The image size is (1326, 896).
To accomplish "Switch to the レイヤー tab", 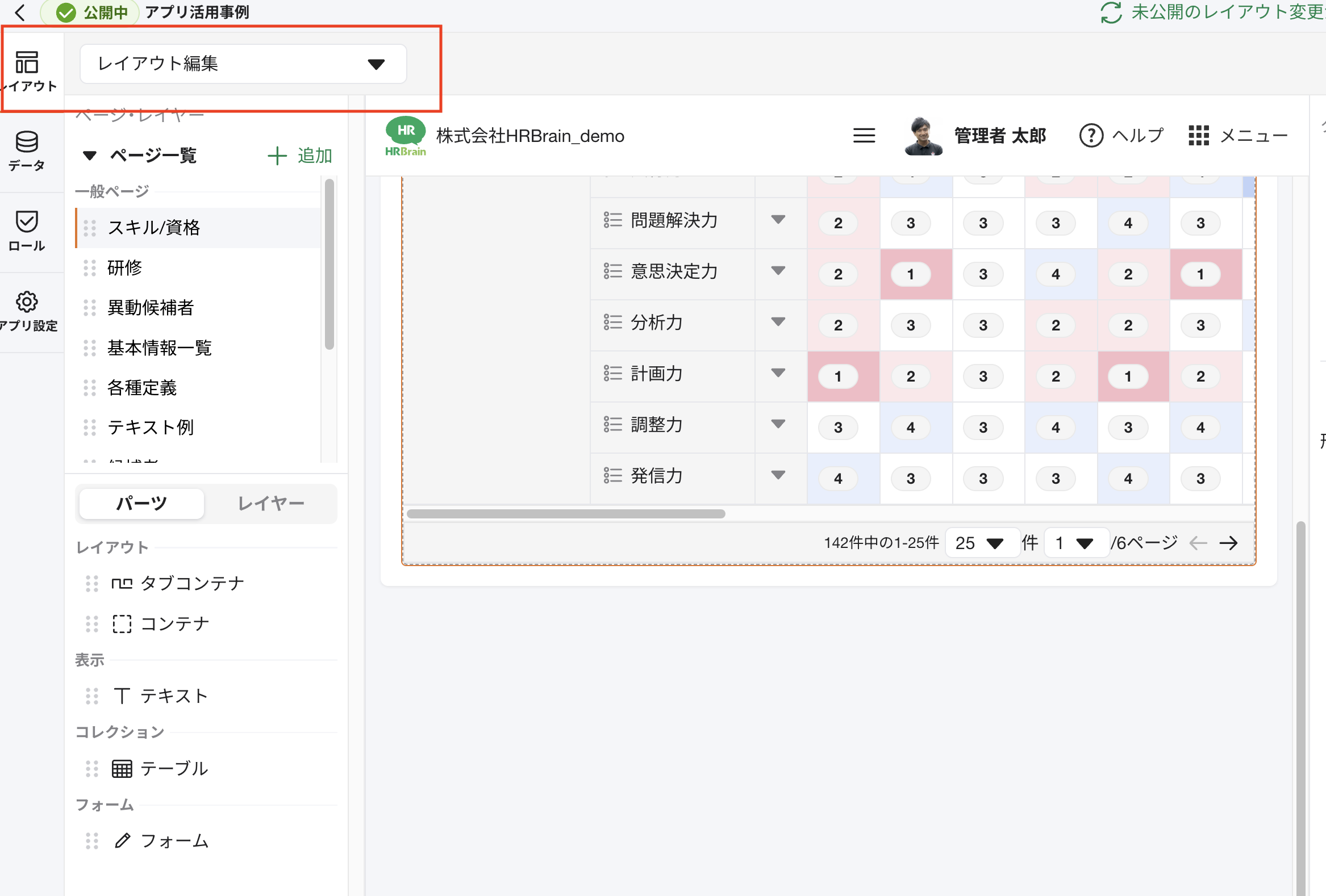I will [271, 504].
